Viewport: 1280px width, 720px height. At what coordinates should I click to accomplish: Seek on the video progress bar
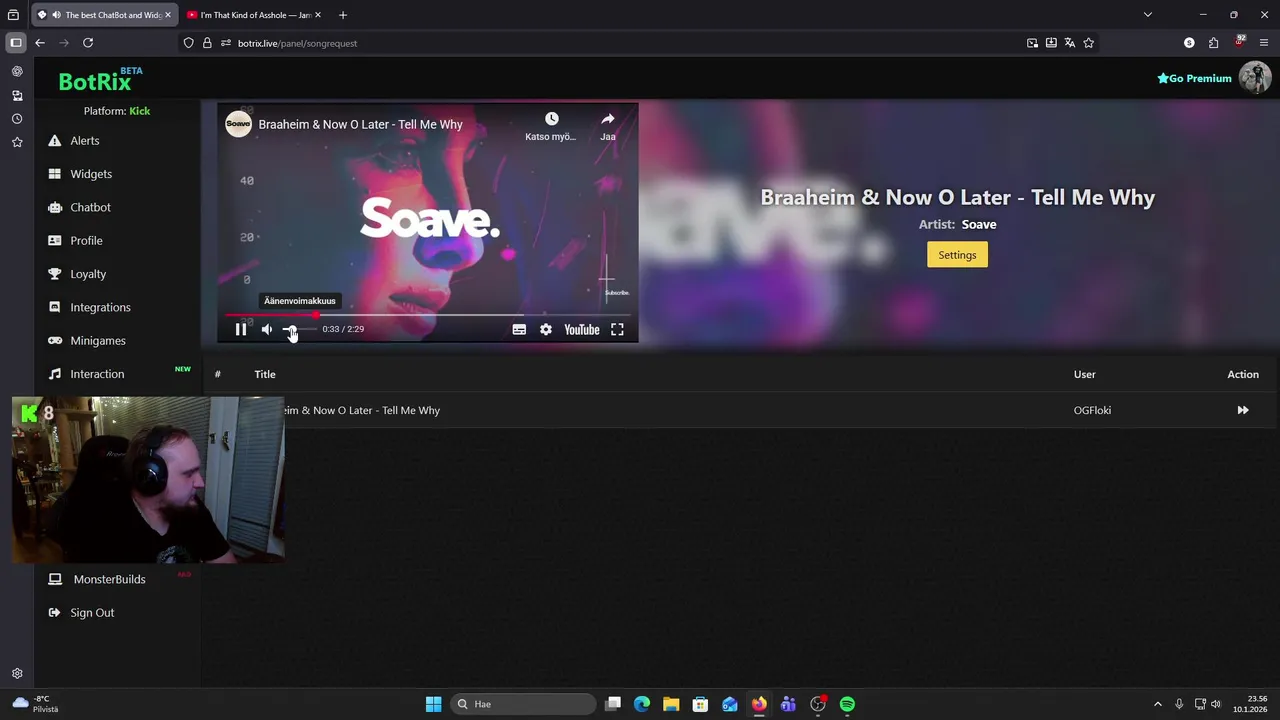(x=428, y=315)
